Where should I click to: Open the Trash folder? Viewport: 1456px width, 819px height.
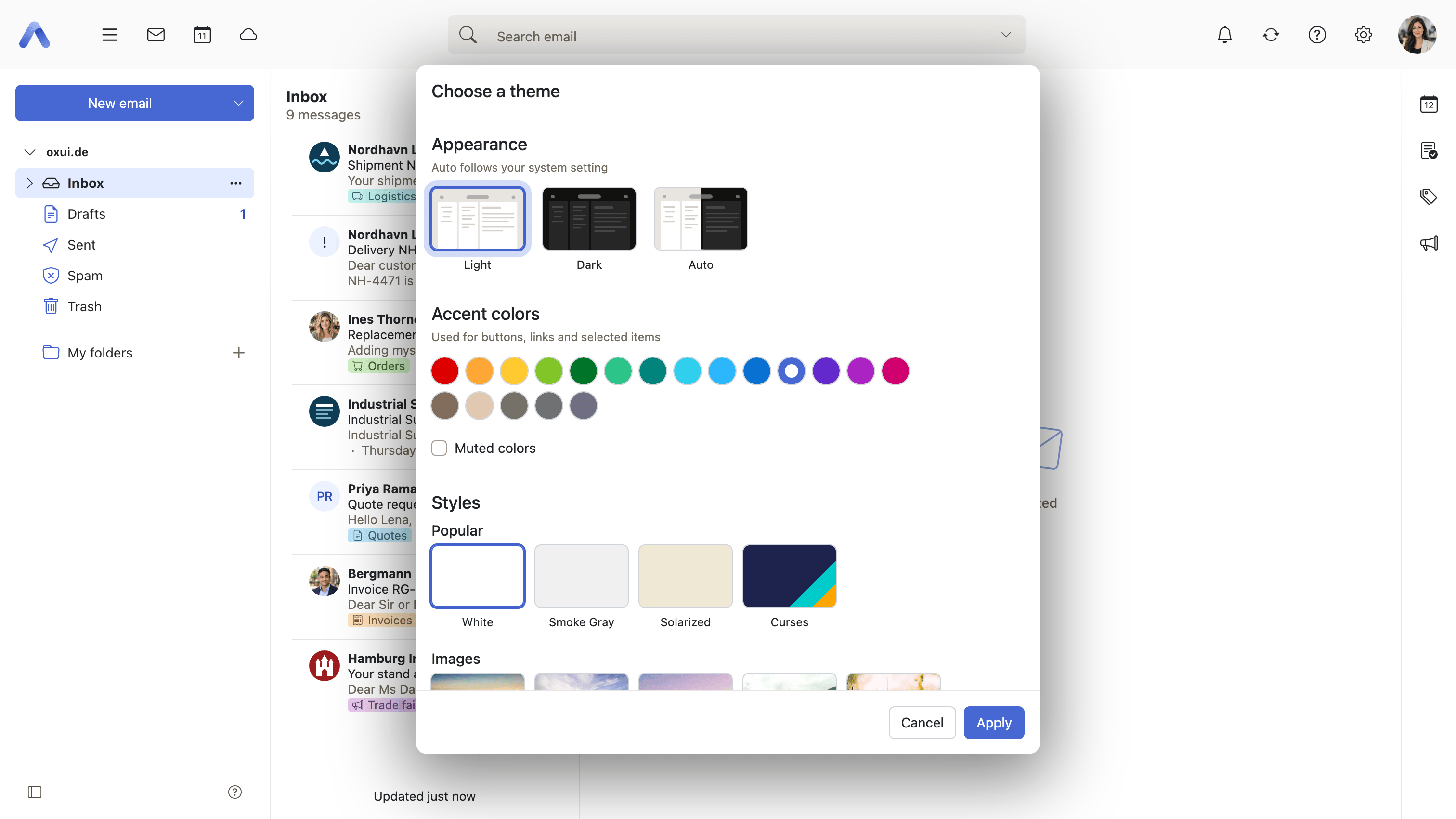tap(134, 306)
